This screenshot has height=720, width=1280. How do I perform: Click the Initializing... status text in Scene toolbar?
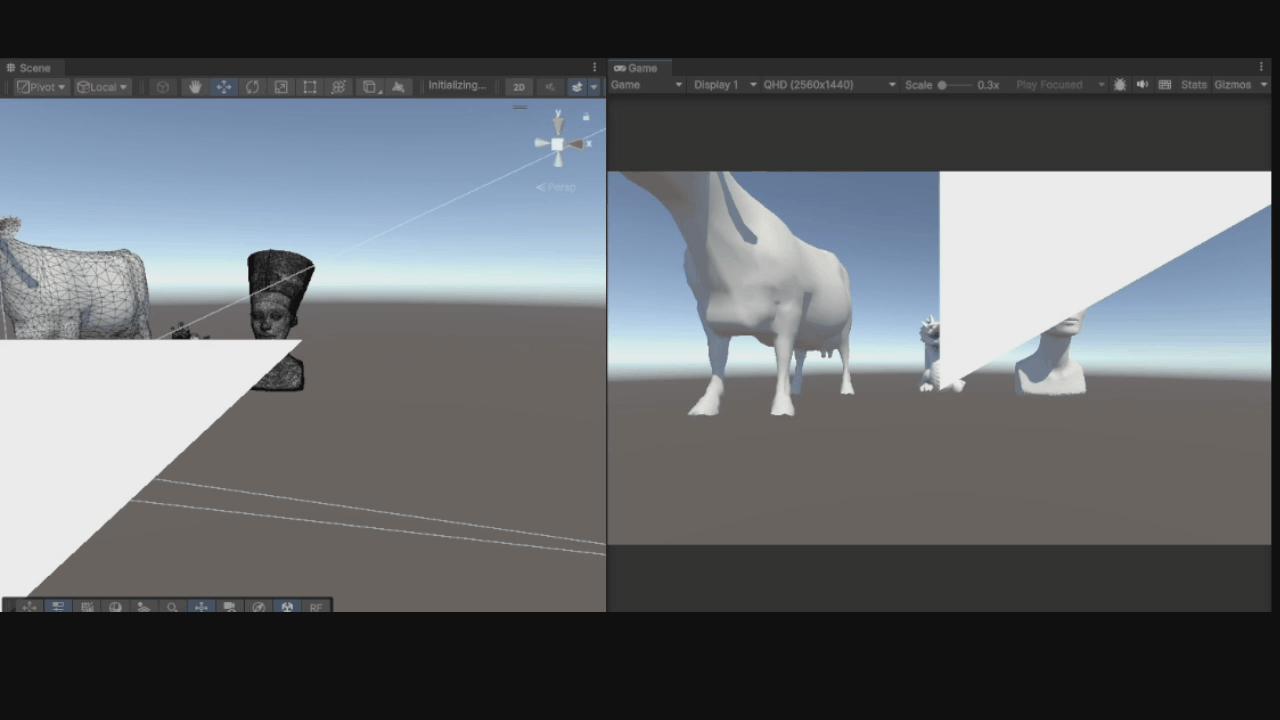(x=457, y=86)
